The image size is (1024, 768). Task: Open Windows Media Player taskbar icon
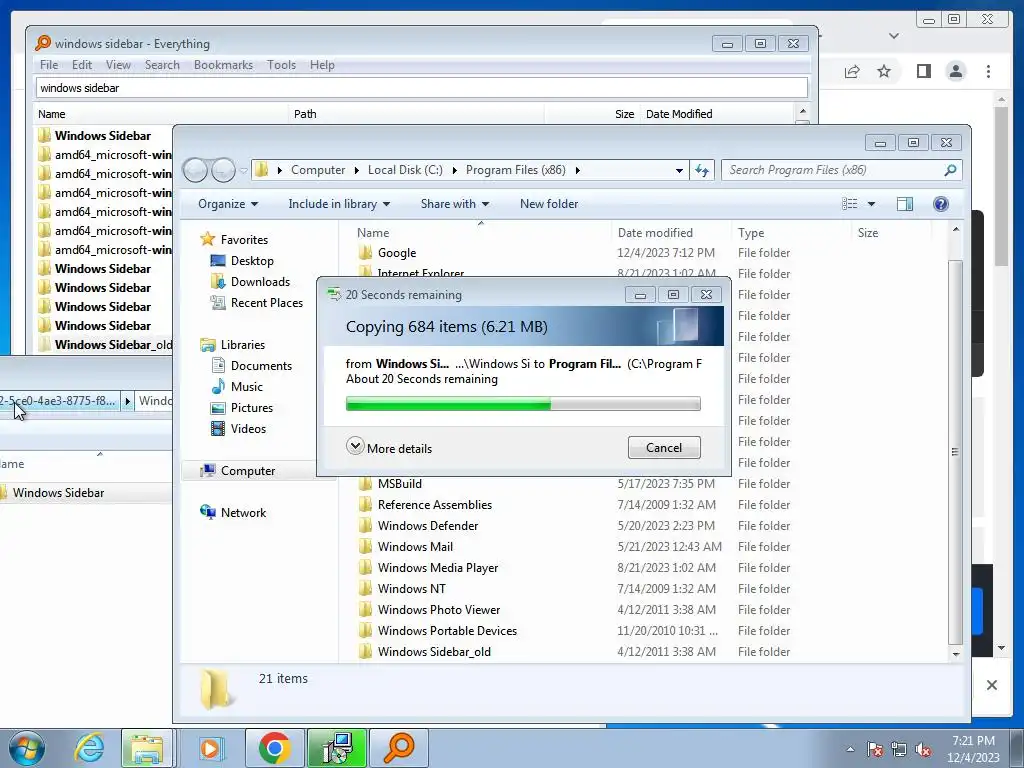[210, 748]
